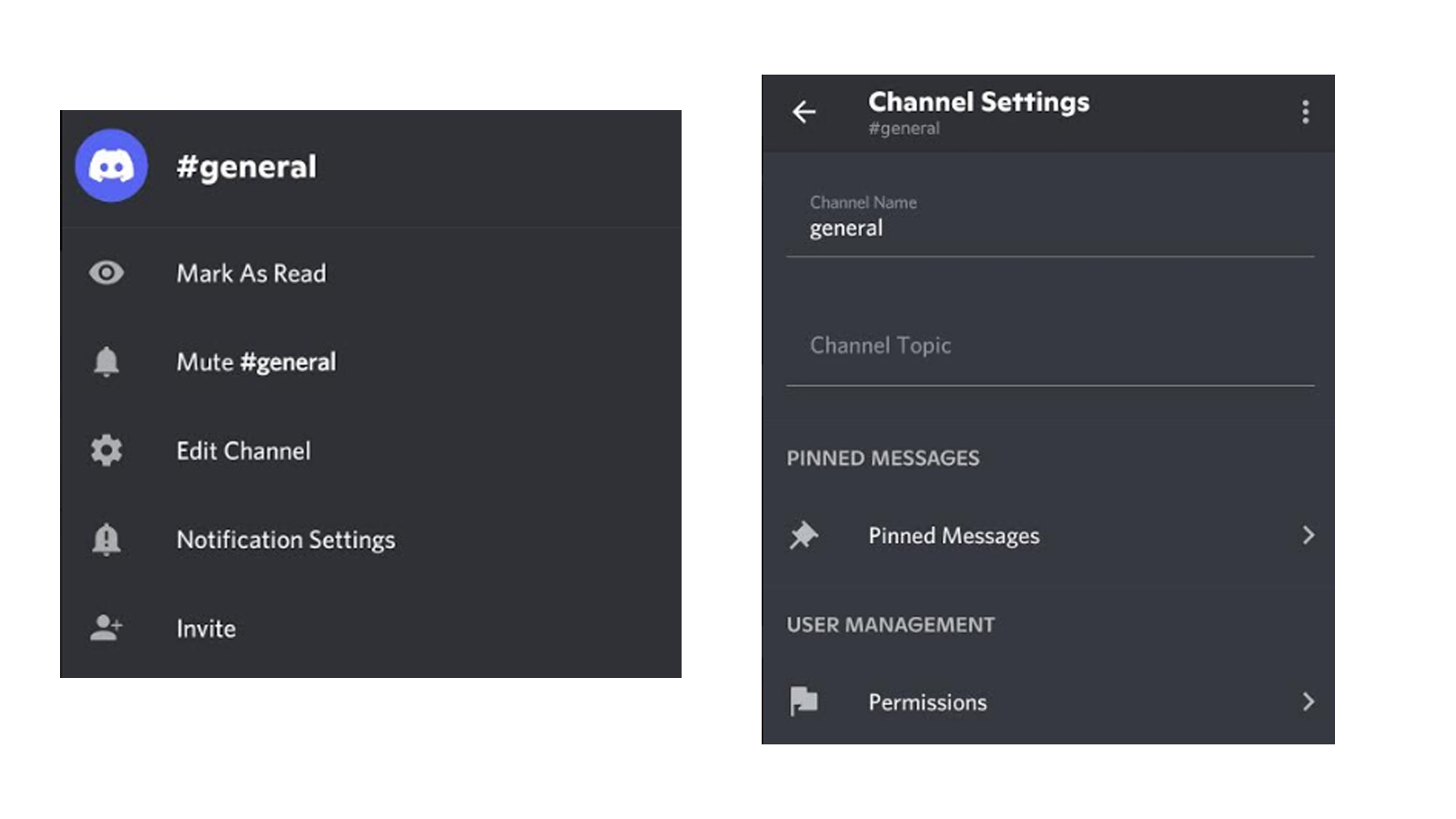Screen dimensions: 1456x819
Task: Open Notification Settings entry
Action: pyautogui.click(x=371, y=540)
